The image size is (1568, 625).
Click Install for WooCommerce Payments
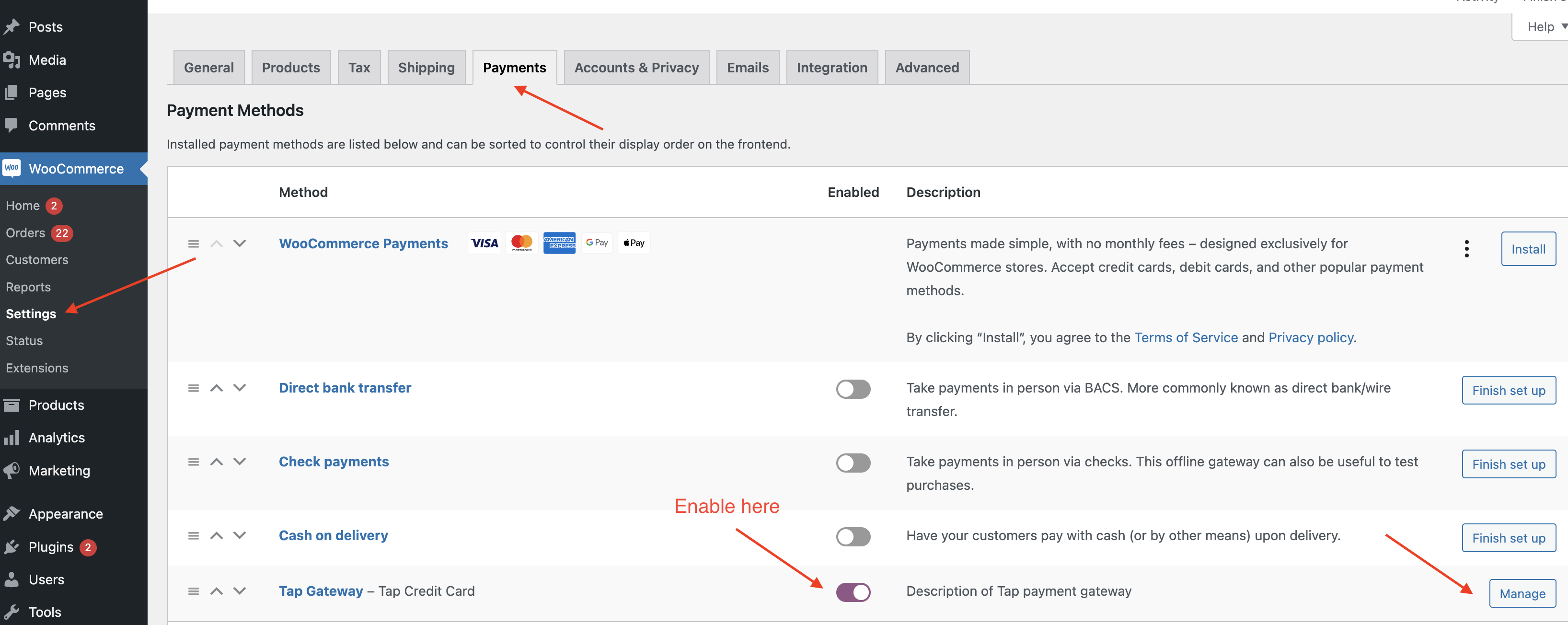pos(1528,248)
